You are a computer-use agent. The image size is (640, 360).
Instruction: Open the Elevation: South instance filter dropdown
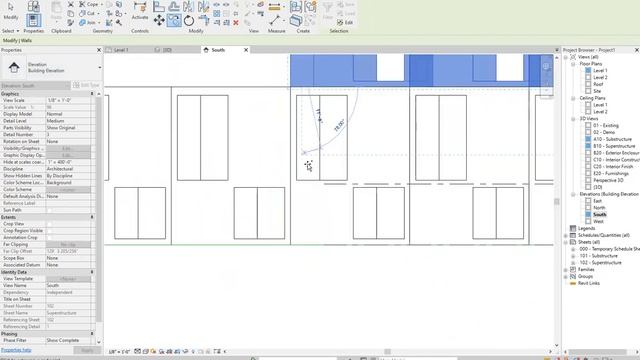tap(36, 85)
